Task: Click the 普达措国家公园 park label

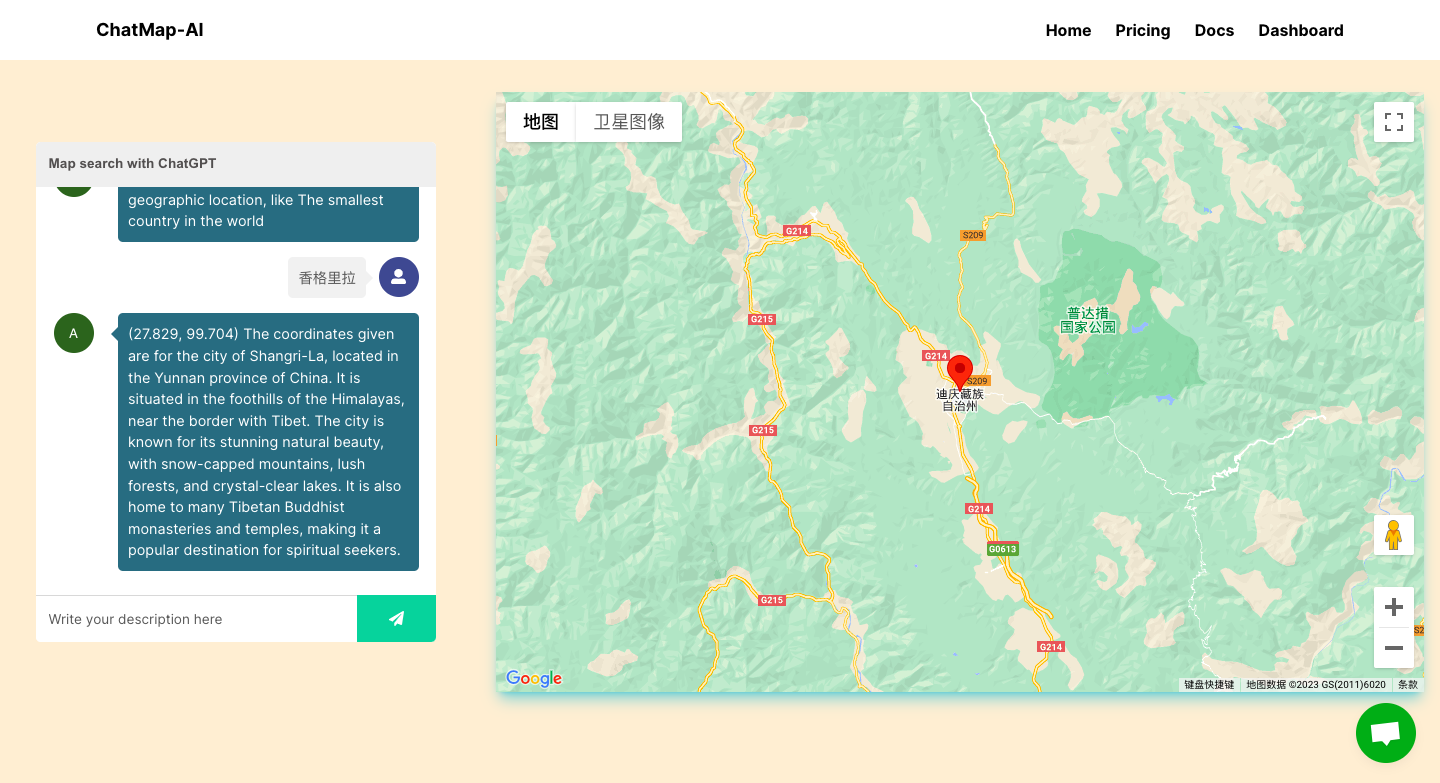Action: (1088, 320)
